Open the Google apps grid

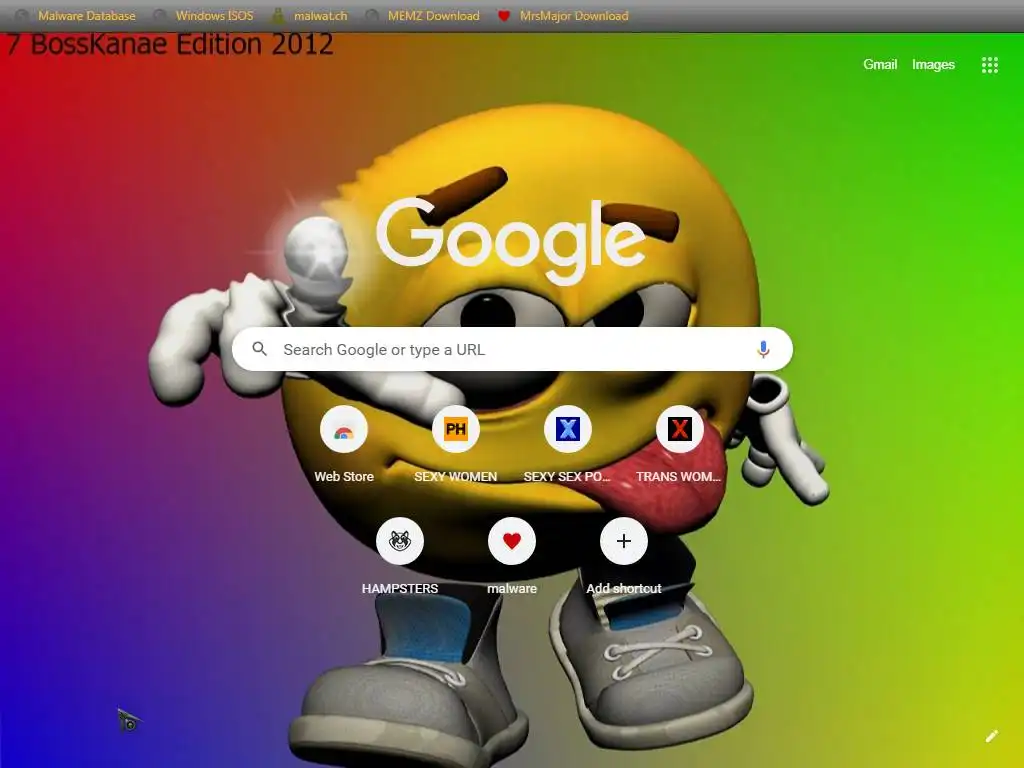[x=989, y=65]
